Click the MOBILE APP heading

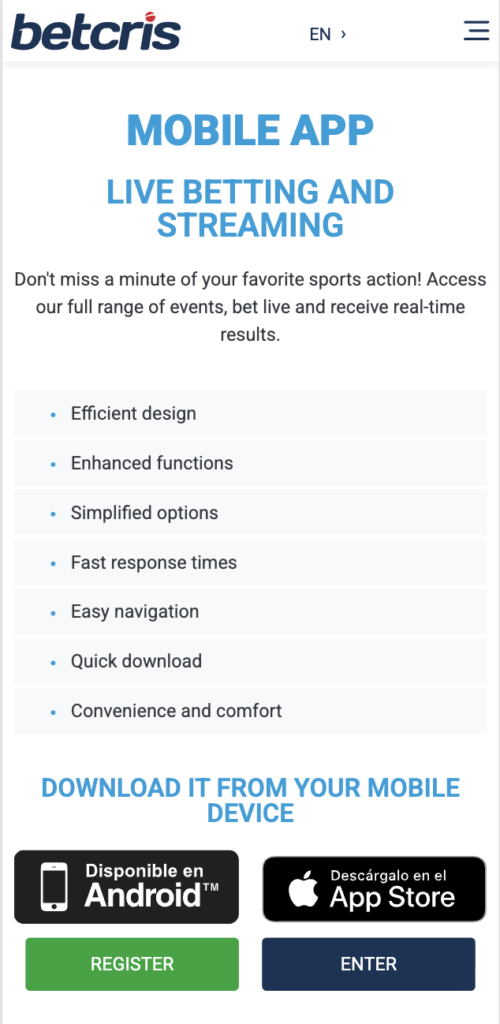coord(250,131)
